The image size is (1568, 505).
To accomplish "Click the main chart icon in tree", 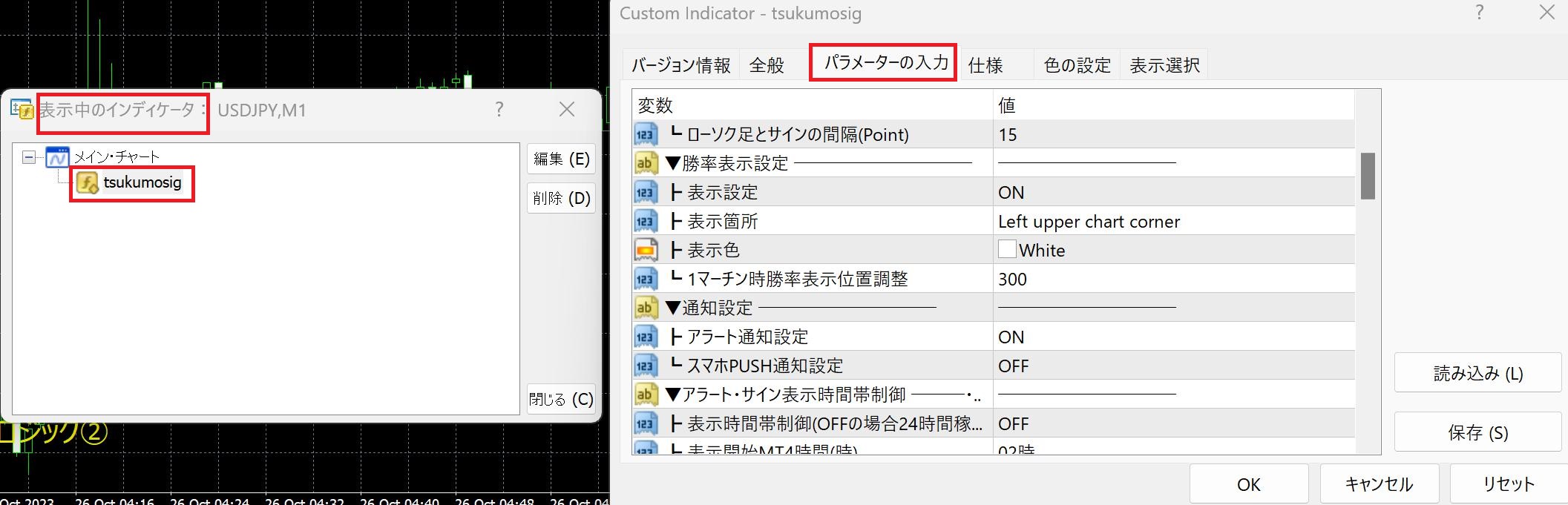I will 57,157.
